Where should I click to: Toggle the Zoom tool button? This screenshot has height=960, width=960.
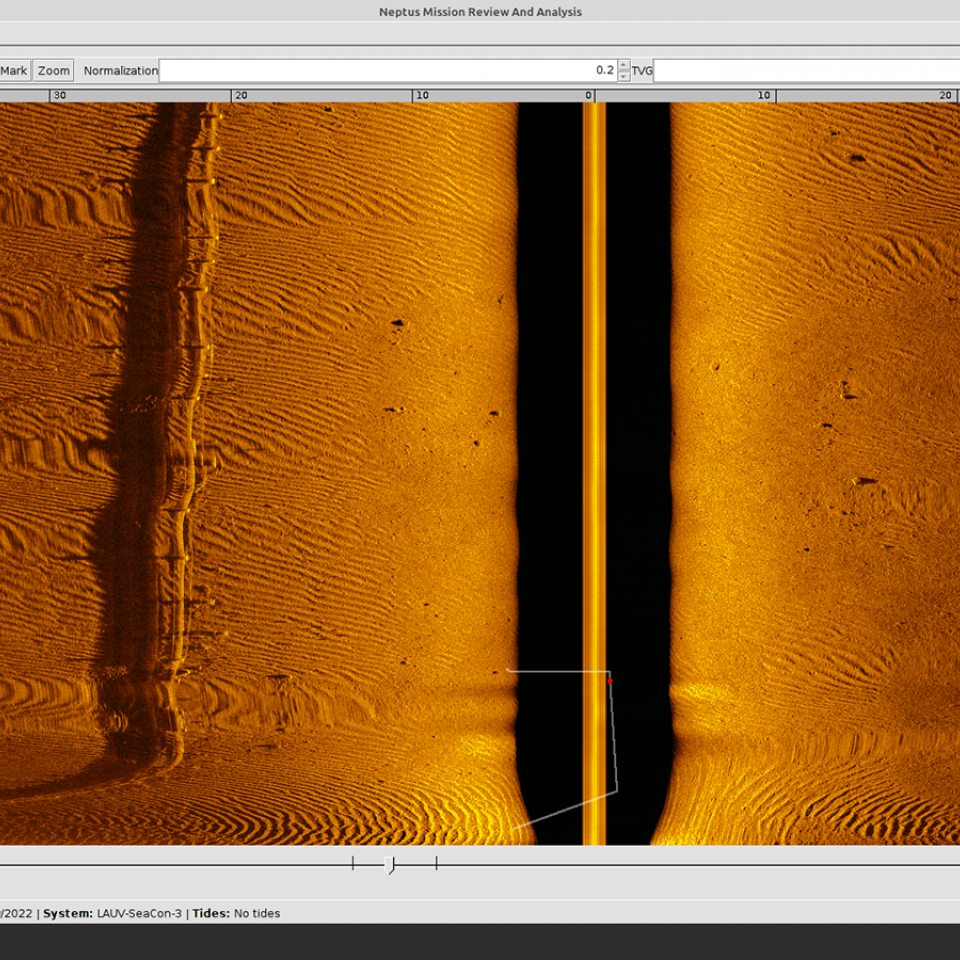(54, 71)
